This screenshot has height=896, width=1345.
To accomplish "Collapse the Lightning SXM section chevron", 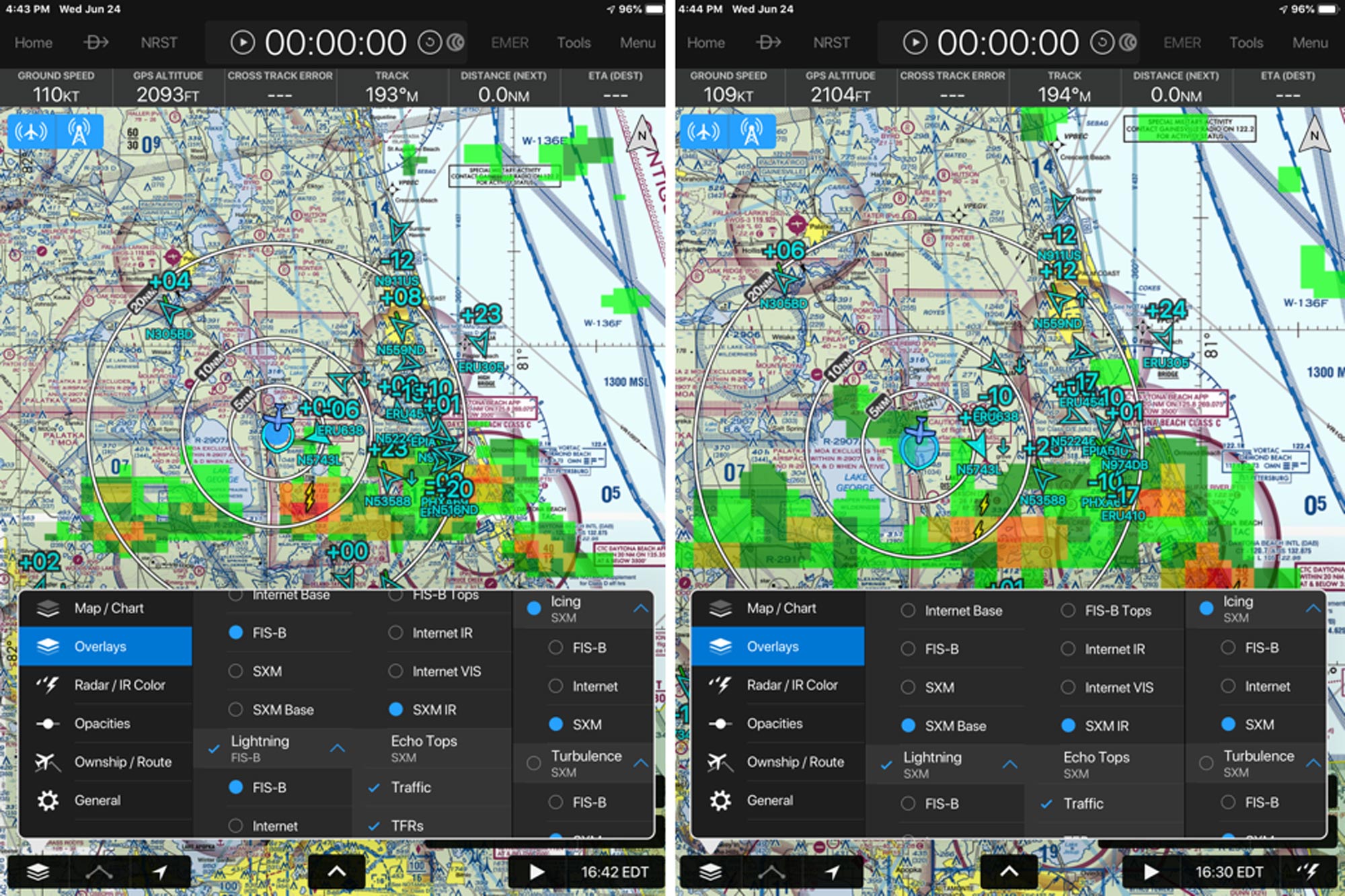I will coord(1010,764).
